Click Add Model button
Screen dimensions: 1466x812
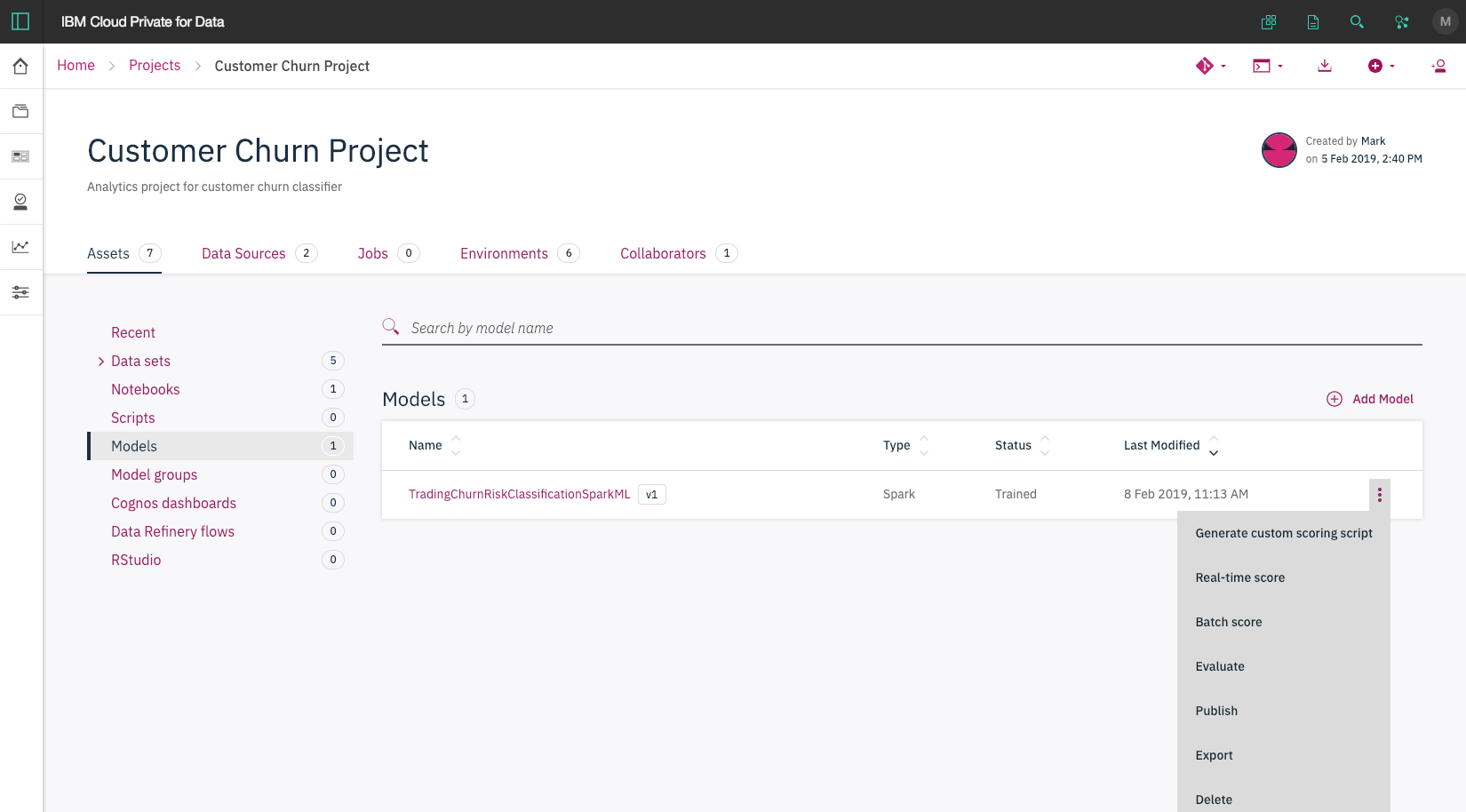click(1369, 399)
